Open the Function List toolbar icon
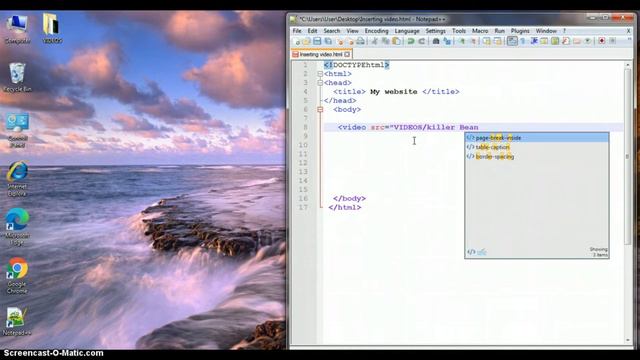This screenshot has width=640, height=360. (x=566, y=41)
